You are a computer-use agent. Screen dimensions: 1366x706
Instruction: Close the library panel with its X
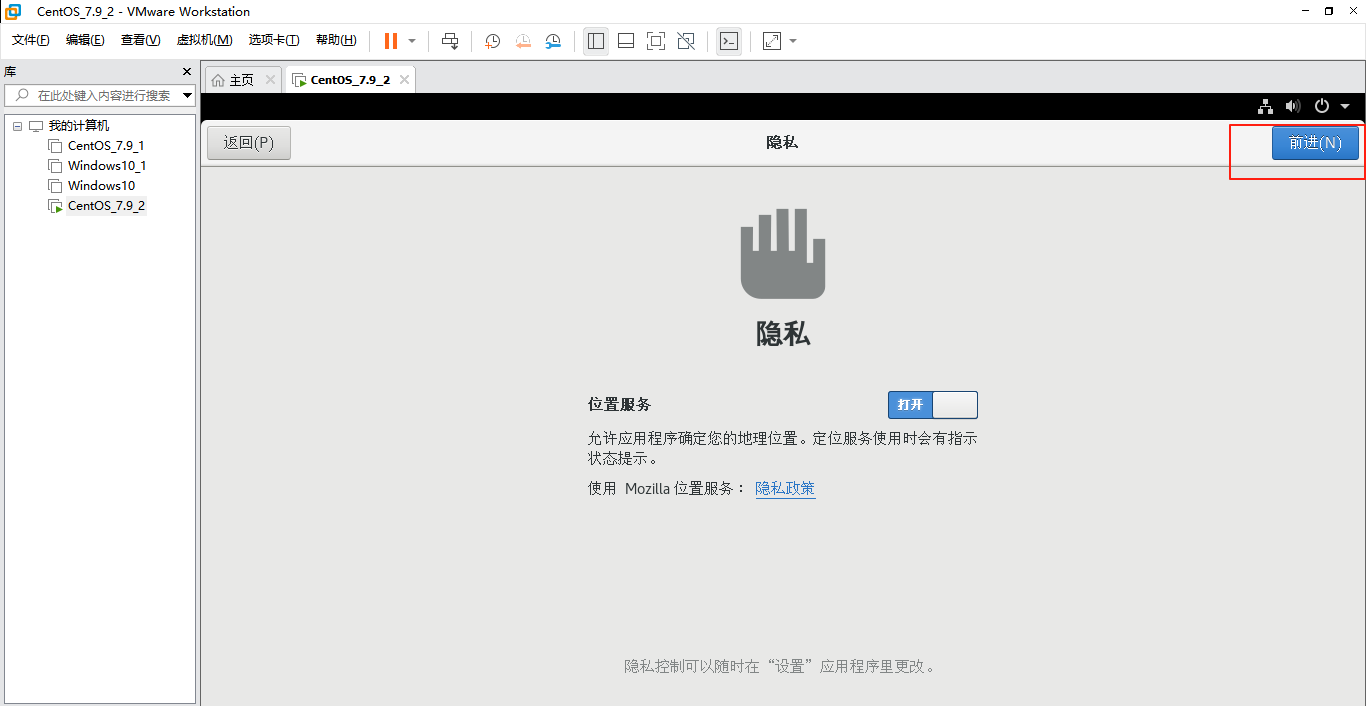[x=186, y=72]
